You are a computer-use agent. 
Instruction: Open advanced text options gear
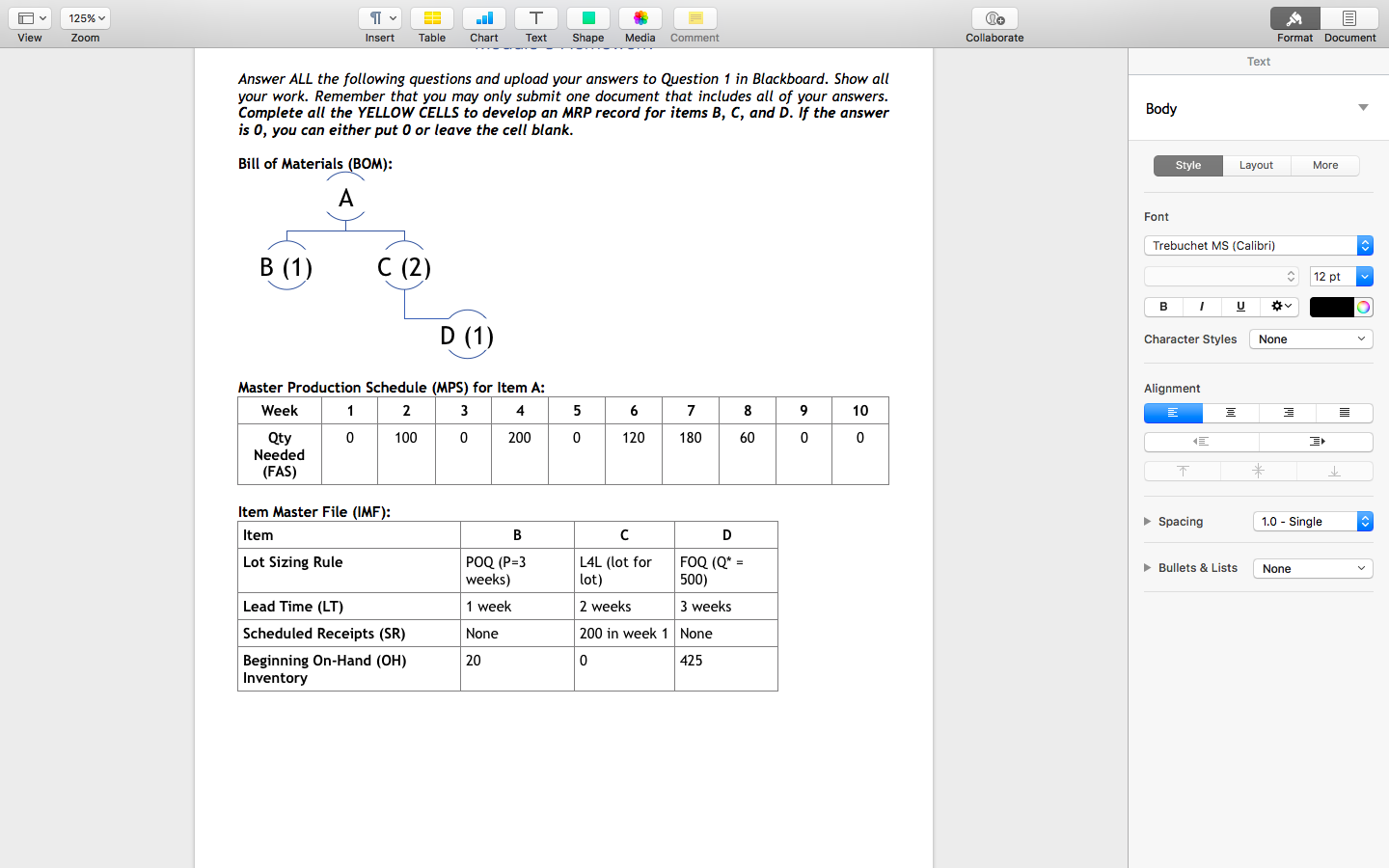1280,307
